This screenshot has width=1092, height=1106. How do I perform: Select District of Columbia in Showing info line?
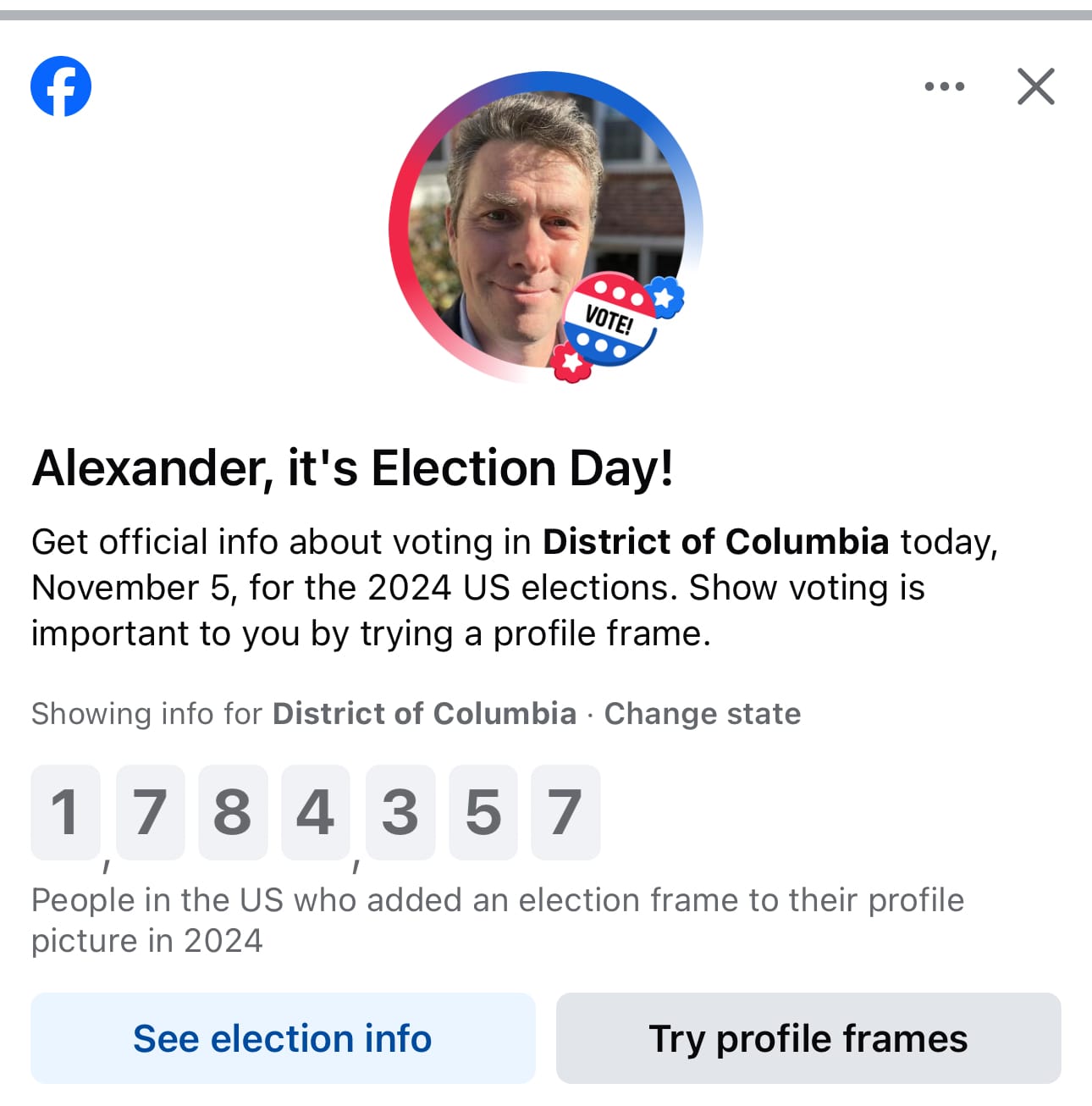pyautogui.click(x=424, y=714)
